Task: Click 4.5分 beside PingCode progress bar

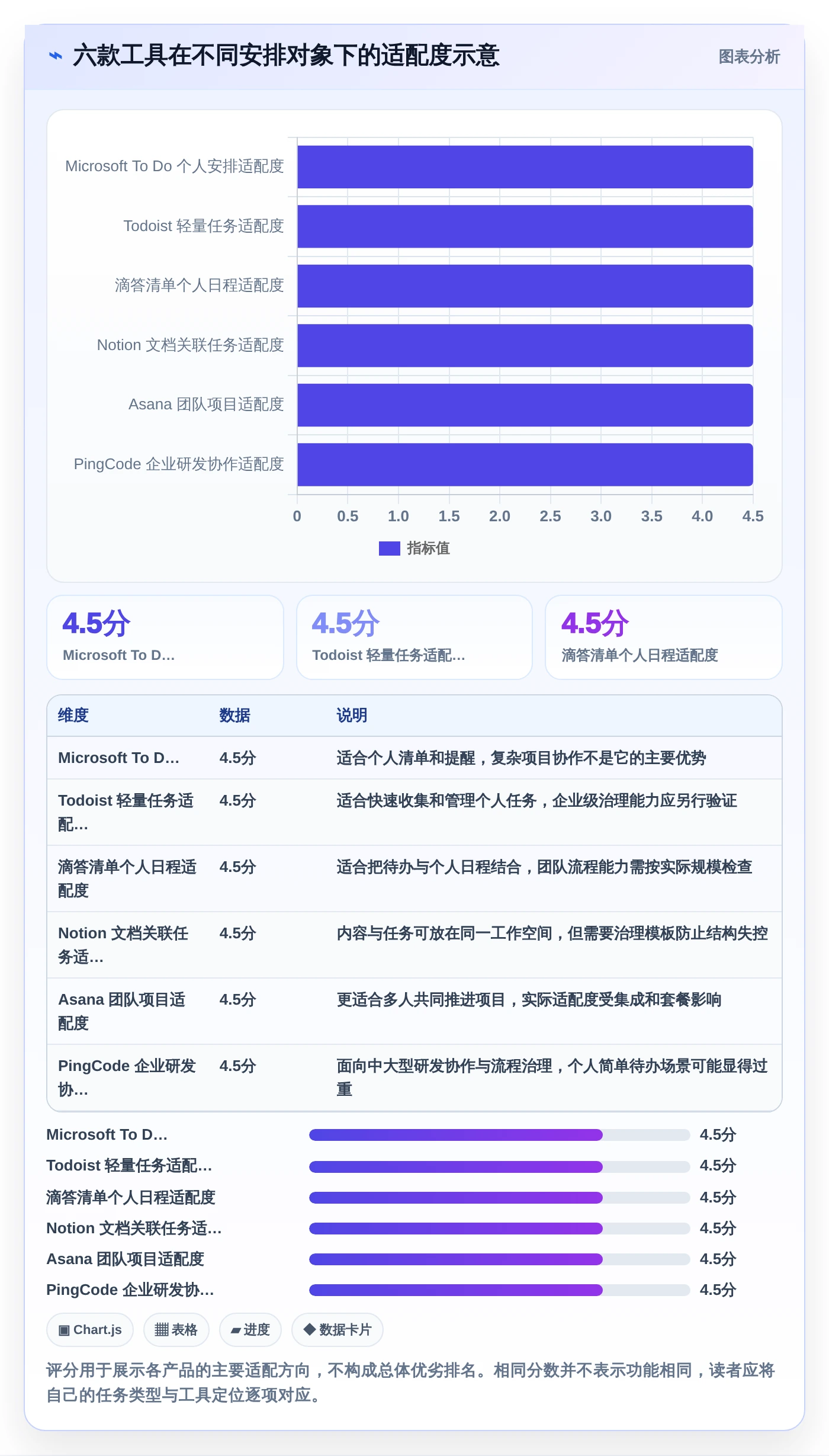Action: point(718,1290)
